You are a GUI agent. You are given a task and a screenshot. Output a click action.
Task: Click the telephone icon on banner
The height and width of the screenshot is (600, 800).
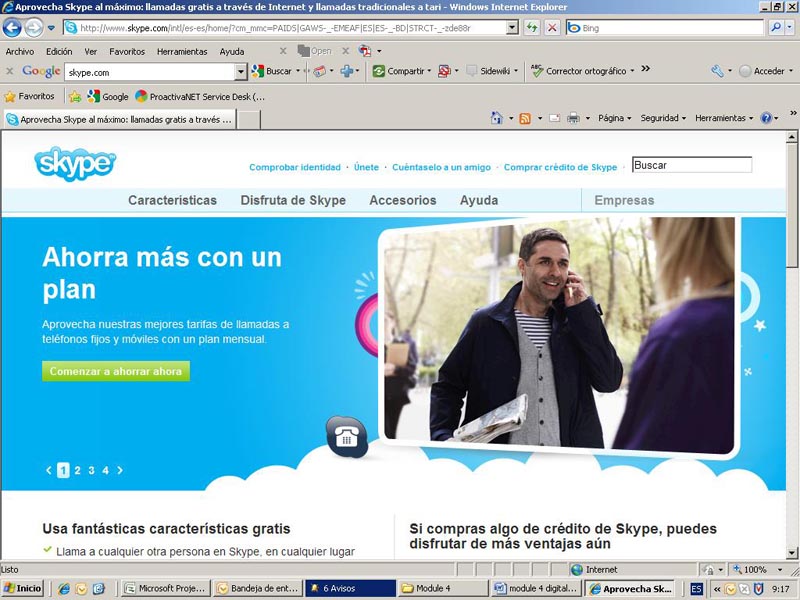point(347,437)
